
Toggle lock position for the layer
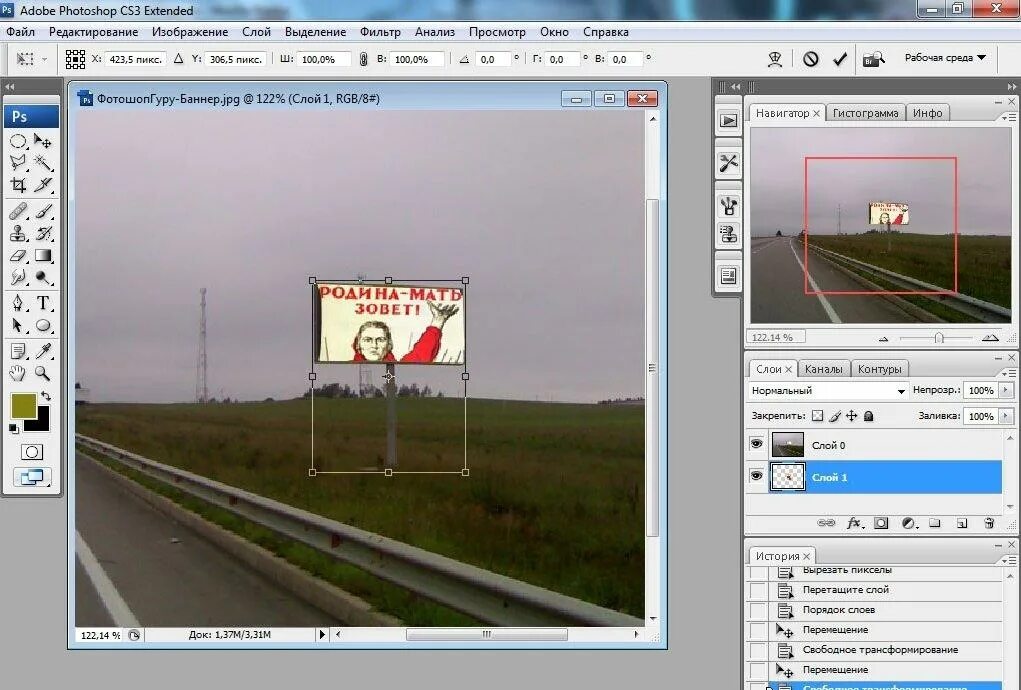[852, 415]
